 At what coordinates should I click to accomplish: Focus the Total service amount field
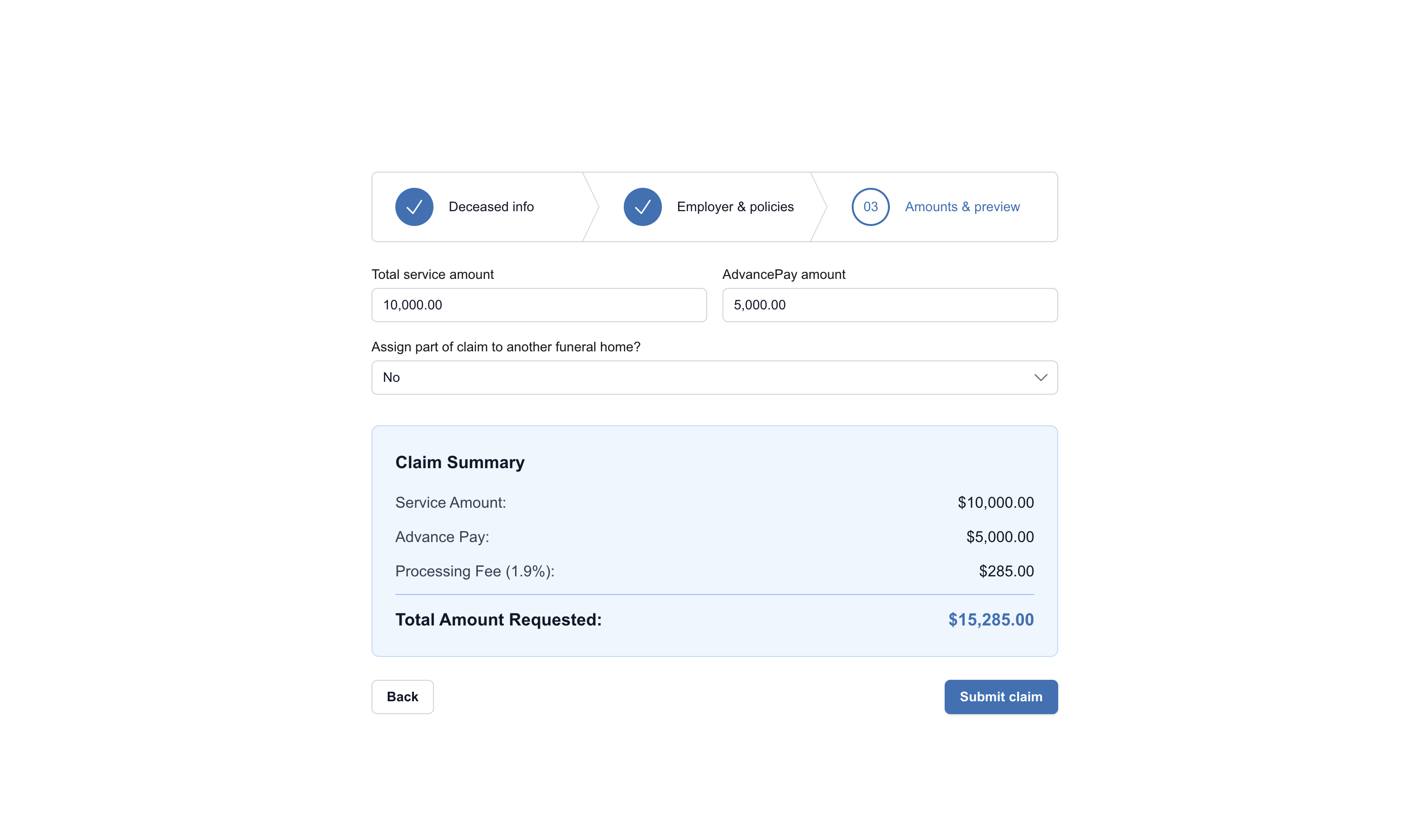pyautogui.click(x=539, y=305)
